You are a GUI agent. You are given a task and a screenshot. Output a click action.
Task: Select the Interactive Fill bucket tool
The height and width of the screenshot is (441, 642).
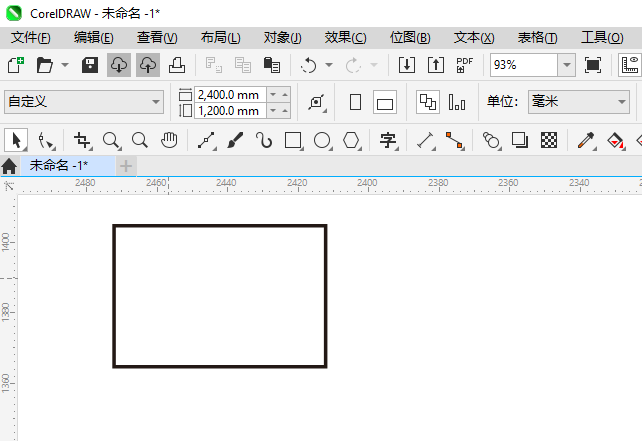(x=615, y=140)
